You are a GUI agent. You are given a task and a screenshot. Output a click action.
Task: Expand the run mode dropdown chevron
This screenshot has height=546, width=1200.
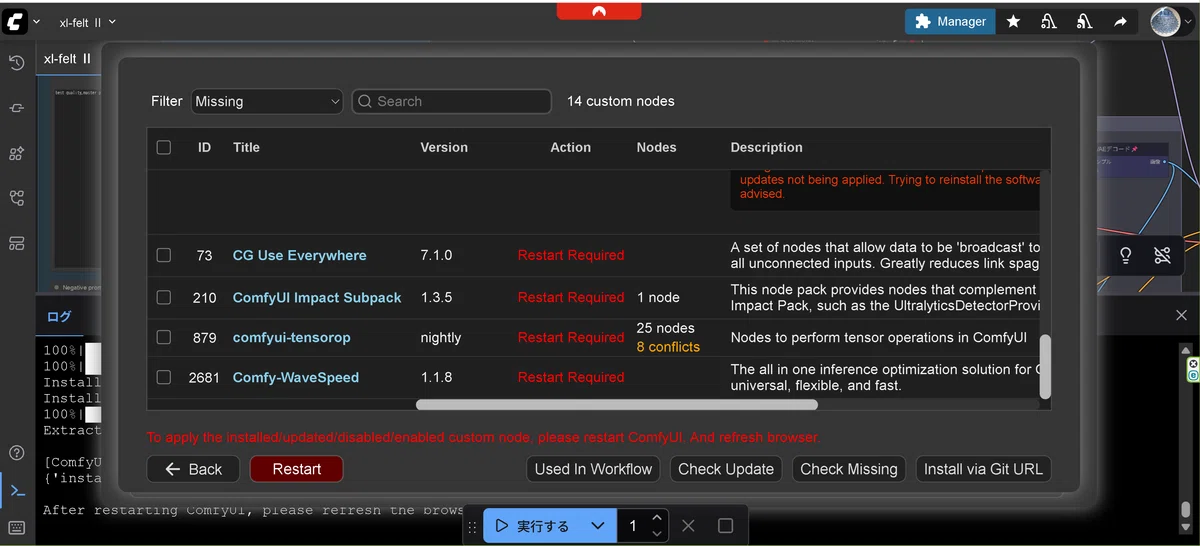(598, 526)
